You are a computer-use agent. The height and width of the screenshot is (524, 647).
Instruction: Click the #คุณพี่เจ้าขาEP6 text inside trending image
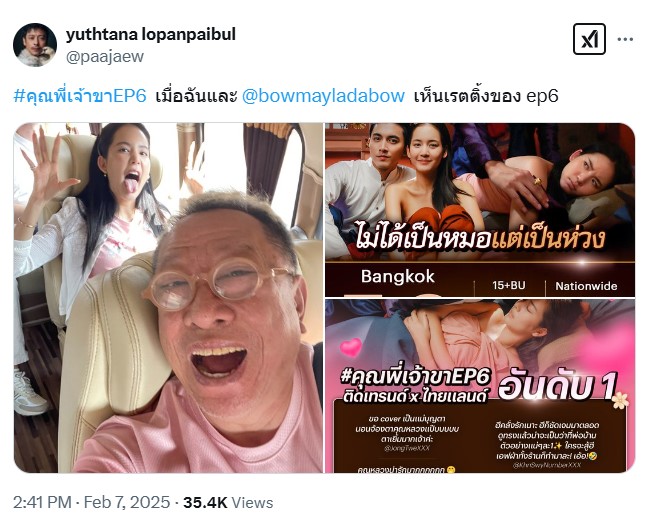point(416,376)
